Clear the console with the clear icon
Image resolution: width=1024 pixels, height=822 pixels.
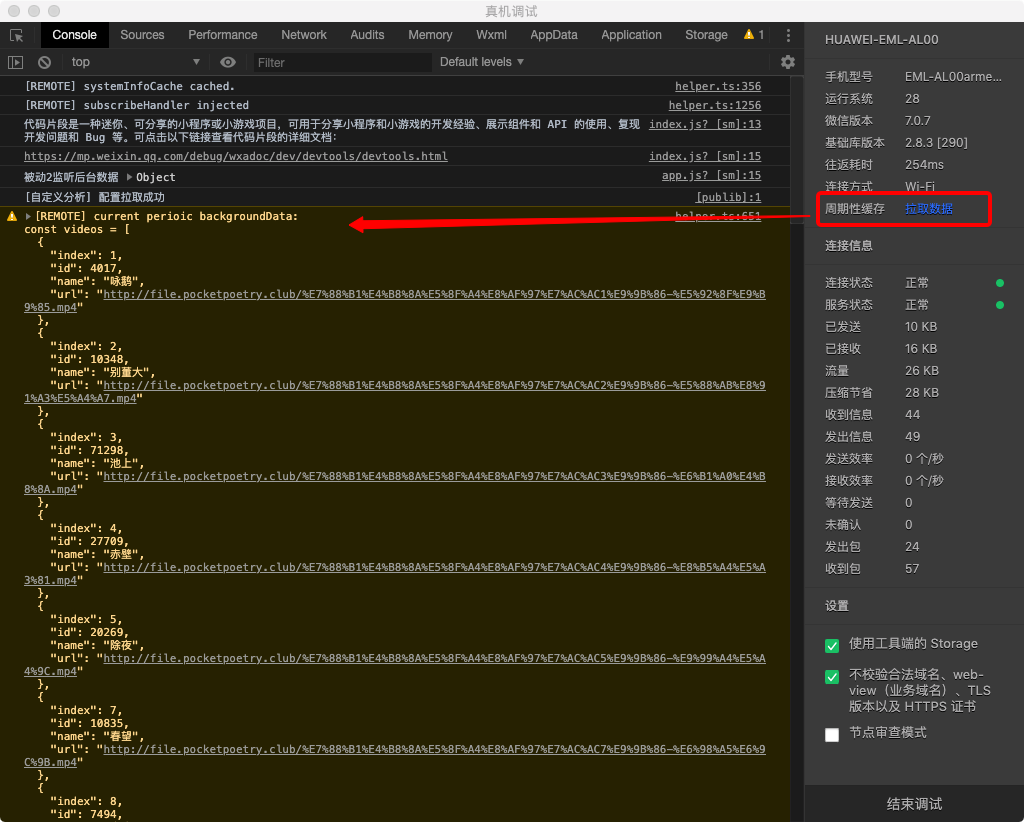click(44, 62)
